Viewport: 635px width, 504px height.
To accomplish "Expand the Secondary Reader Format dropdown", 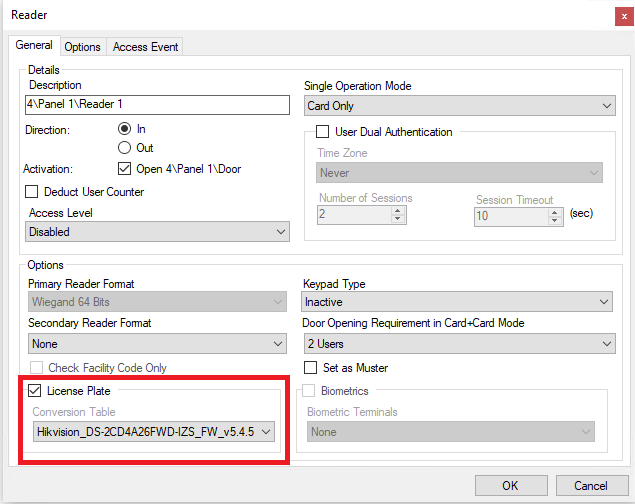I will coord(157,344).
